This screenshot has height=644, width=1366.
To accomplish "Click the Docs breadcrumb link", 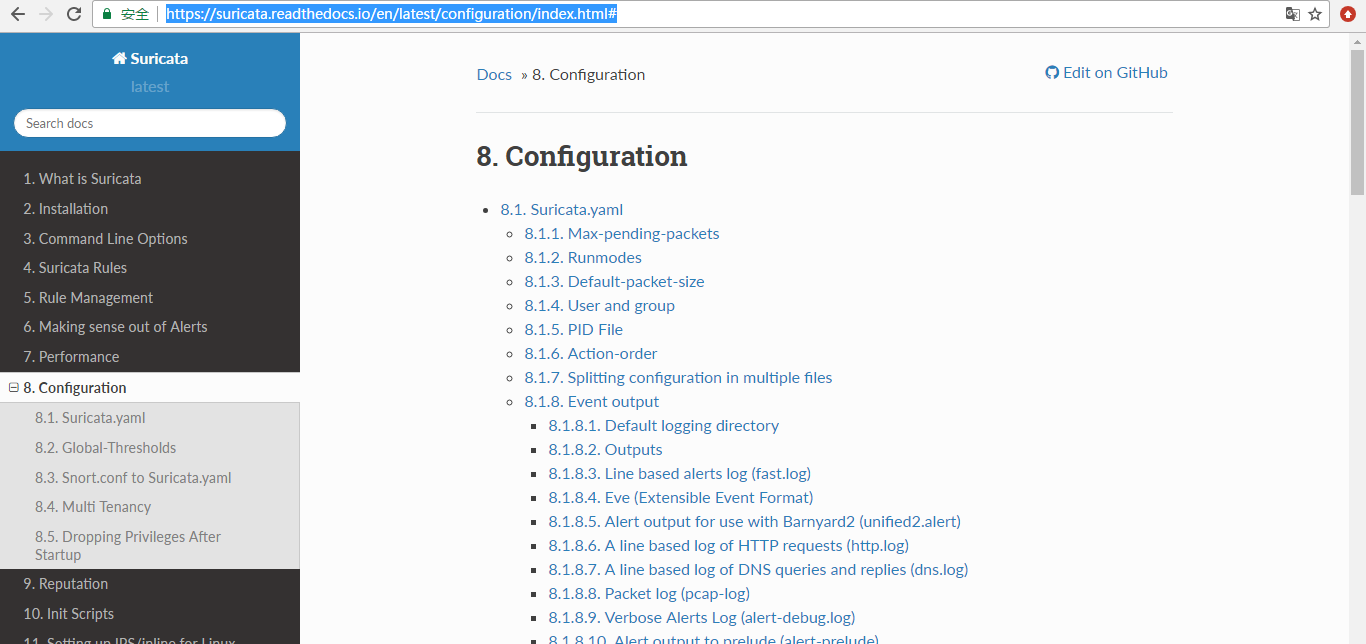I will tap(494, 75).
